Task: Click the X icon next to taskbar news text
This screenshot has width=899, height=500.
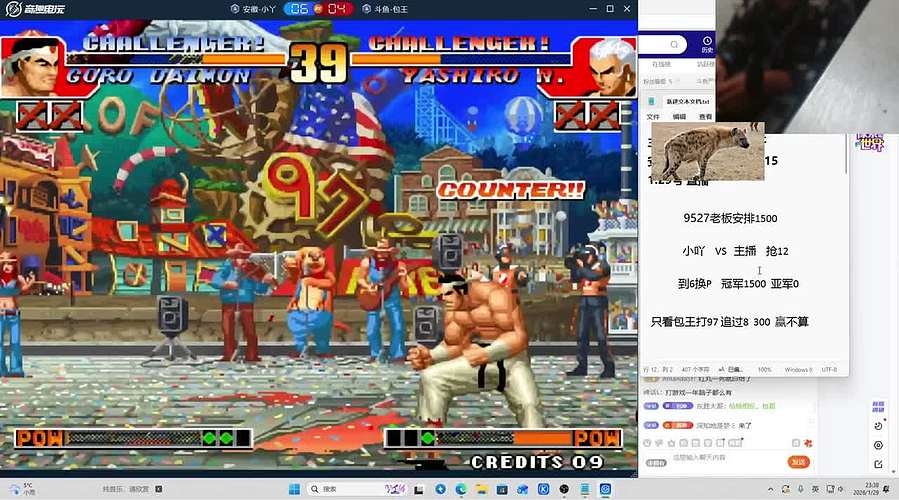Action: click(159, 489)
